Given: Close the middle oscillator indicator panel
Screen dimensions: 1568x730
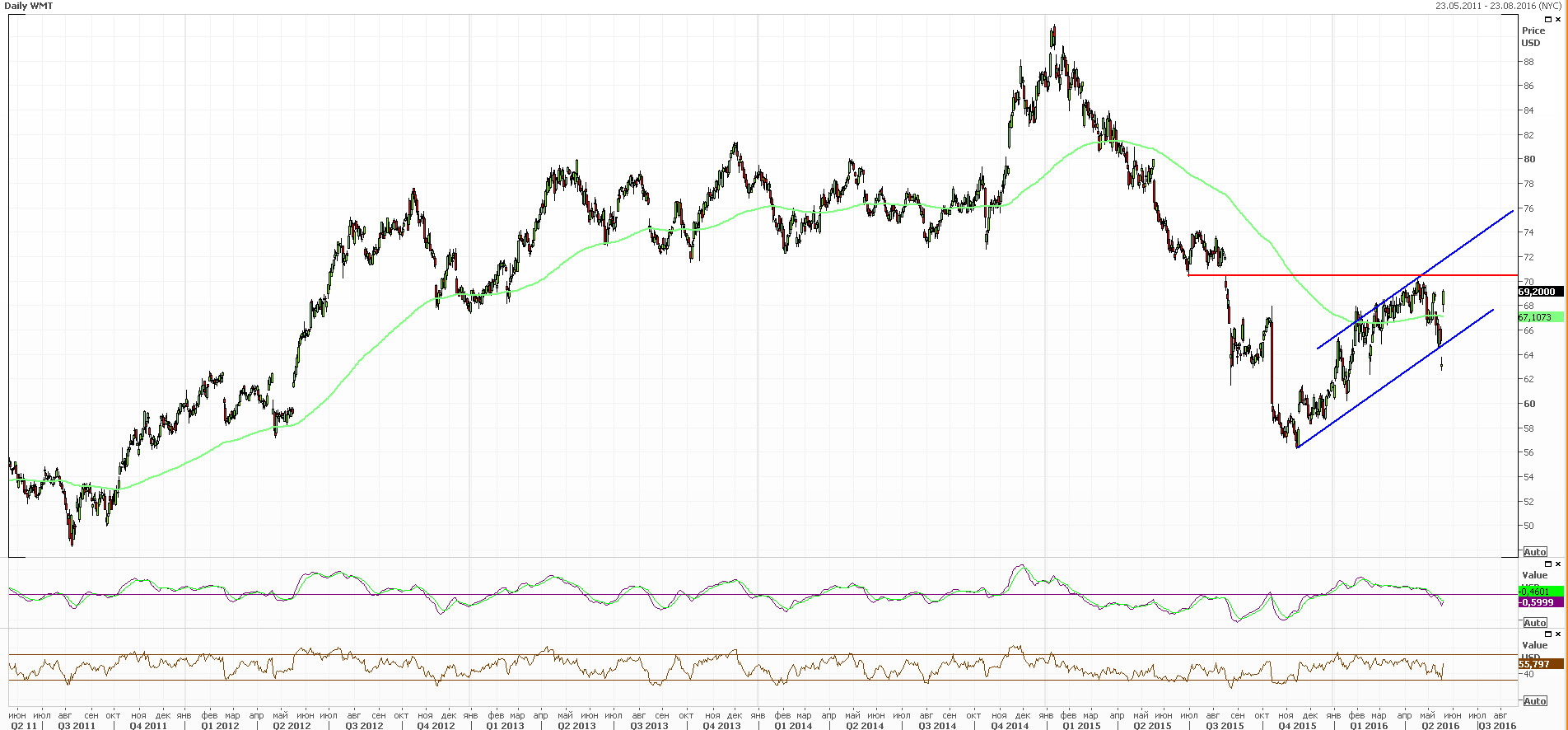Looking at the screenshot, I should [x=1558, y=564].
